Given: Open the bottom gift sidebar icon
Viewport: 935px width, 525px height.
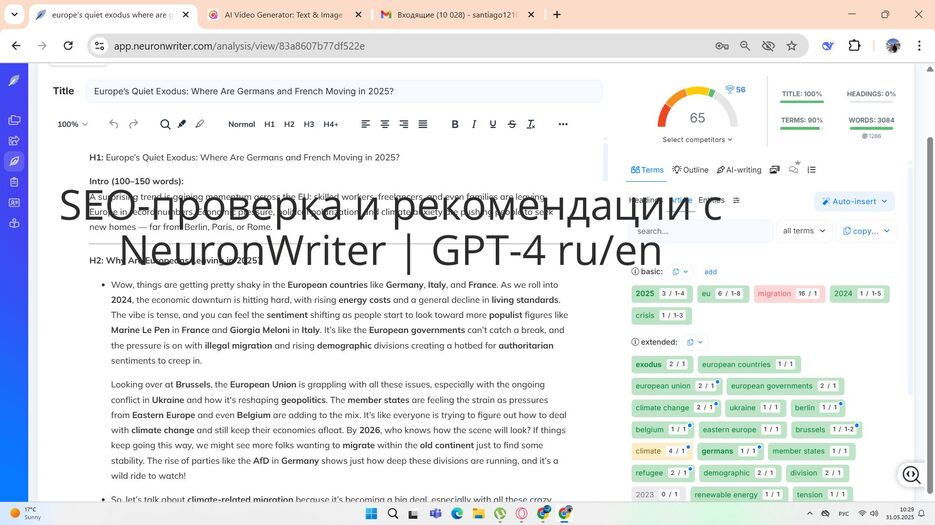Looking at the screenshot, I should tap(14, 223).
